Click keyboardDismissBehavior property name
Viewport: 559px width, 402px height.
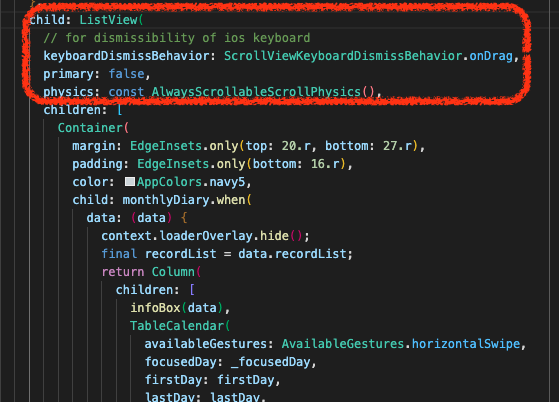pos(127,56)
